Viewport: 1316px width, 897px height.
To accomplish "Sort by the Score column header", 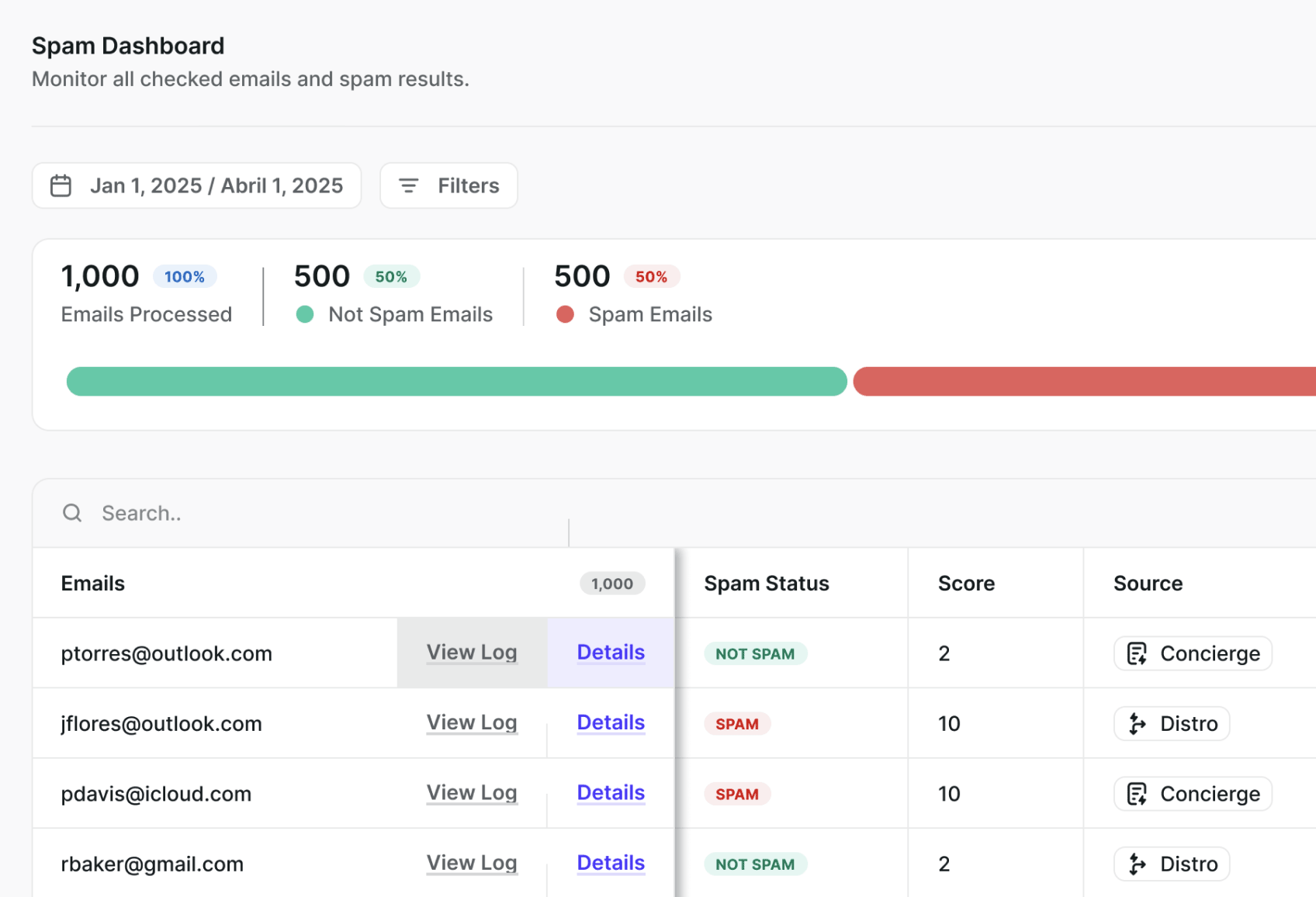I will point(966,584).
